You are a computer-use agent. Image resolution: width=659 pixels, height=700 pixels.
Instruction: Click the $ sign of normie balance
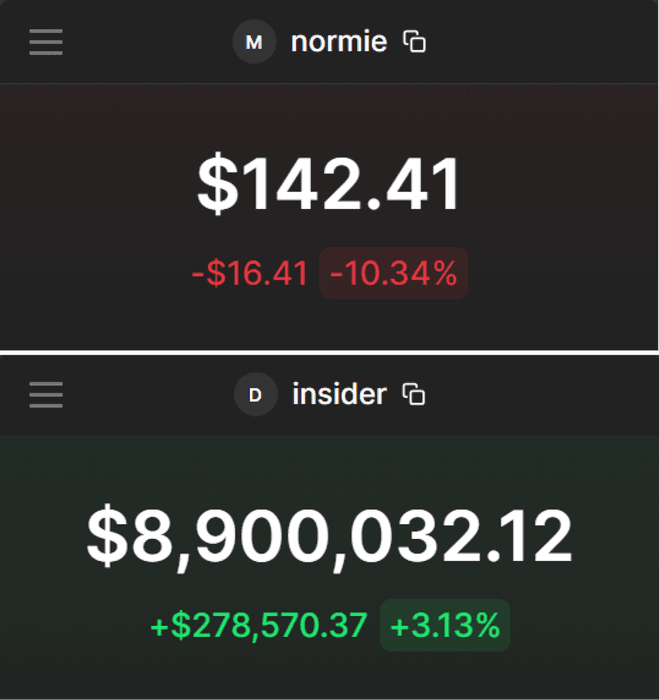[x=218, y=184]
